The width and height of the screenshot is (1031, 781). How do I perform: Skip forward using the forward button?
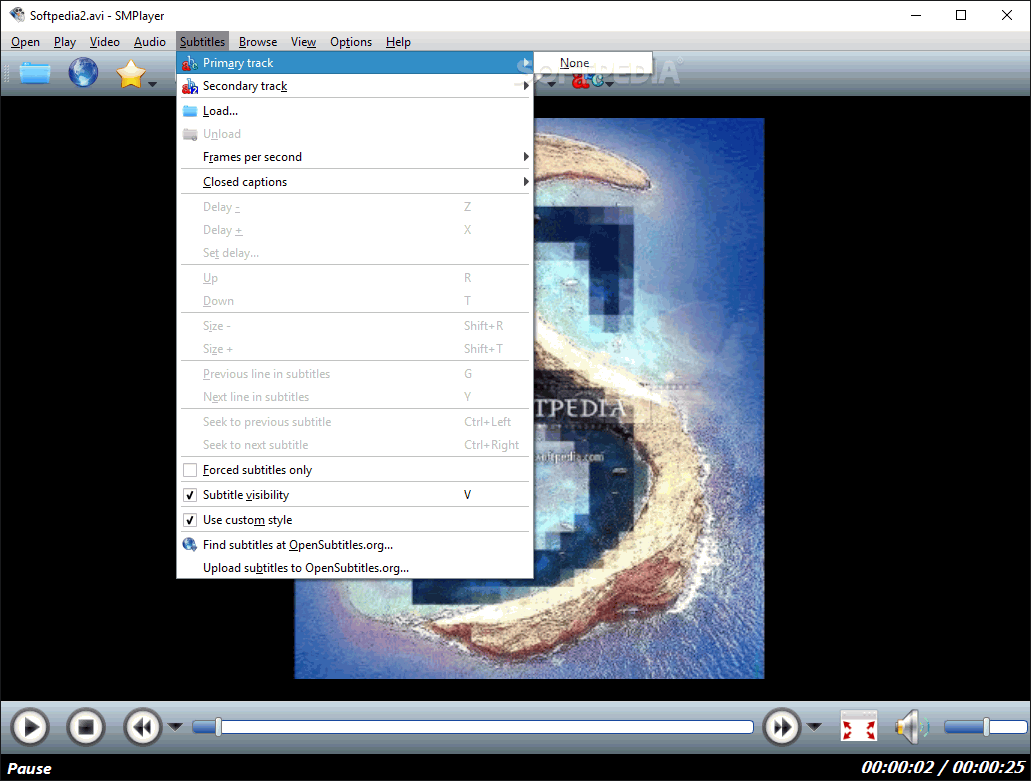coord(782,727)
